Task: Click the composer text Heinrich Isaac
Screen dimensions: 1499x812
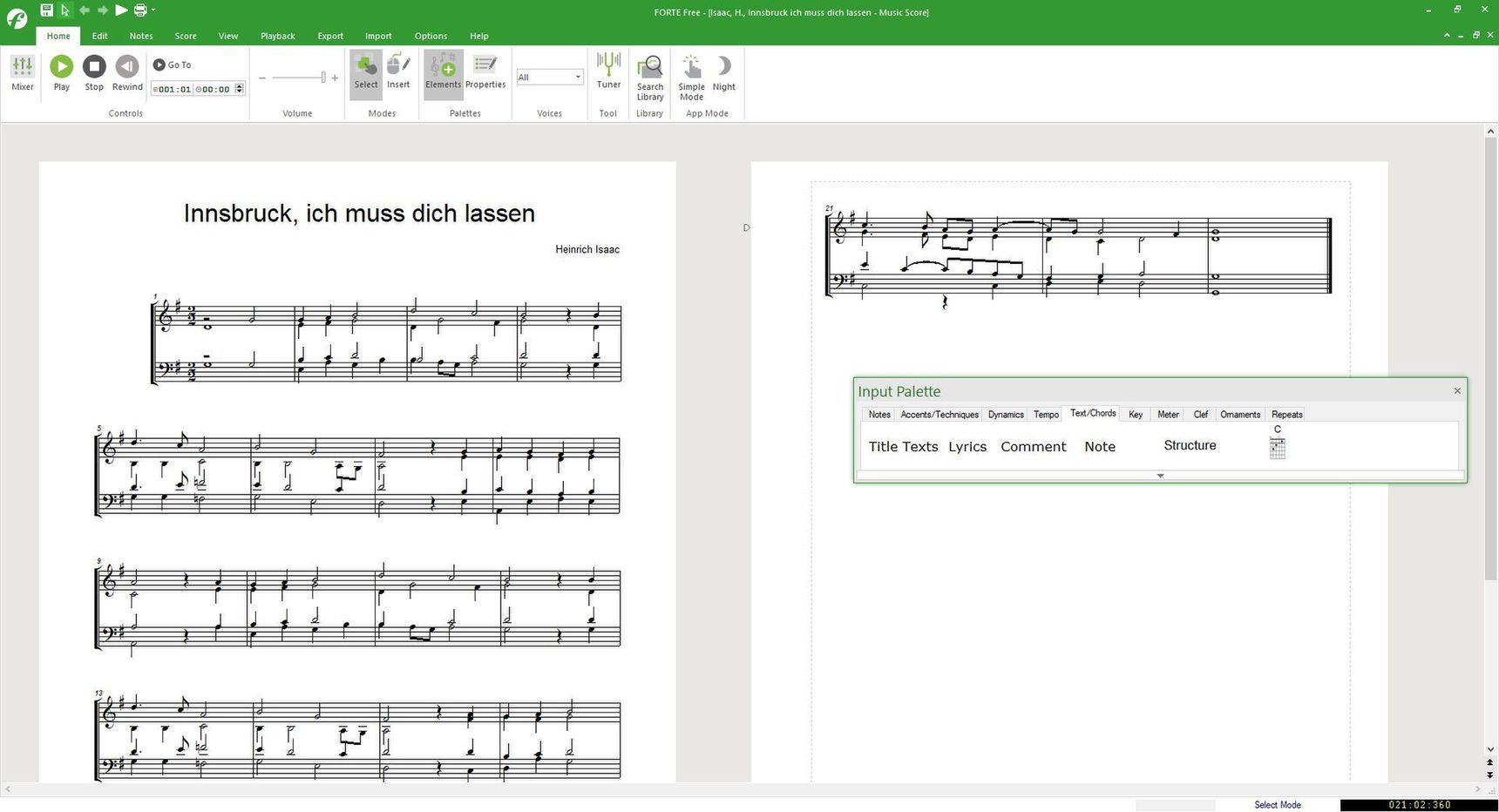Action: 587,249
